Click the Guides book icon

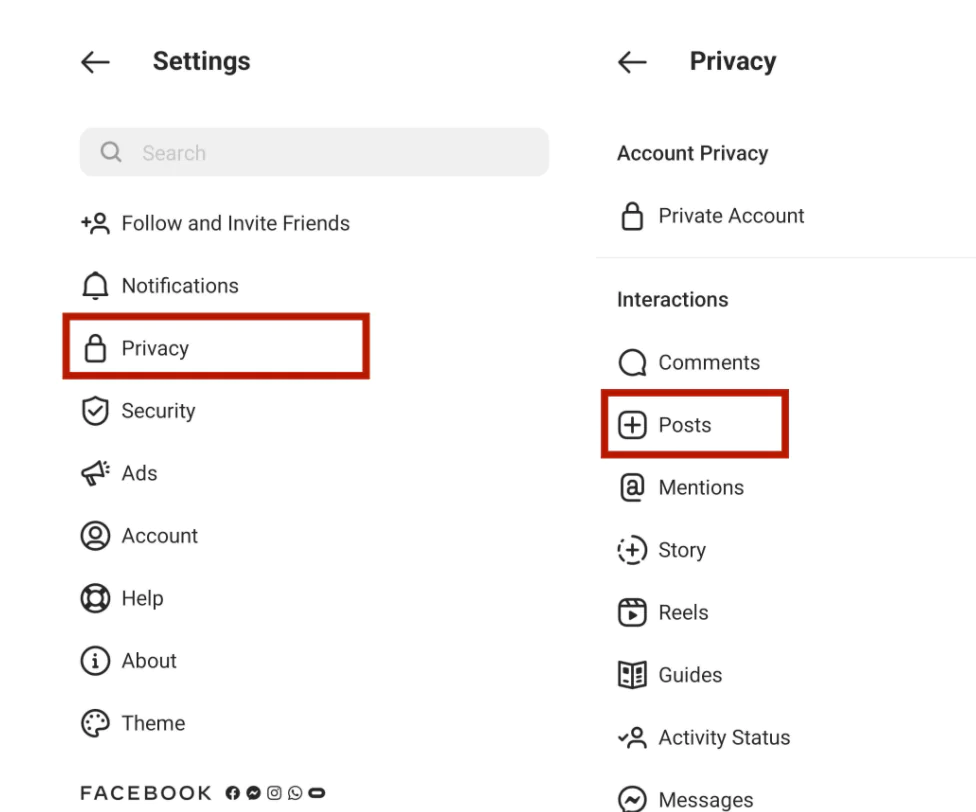[x=632, y=675]
